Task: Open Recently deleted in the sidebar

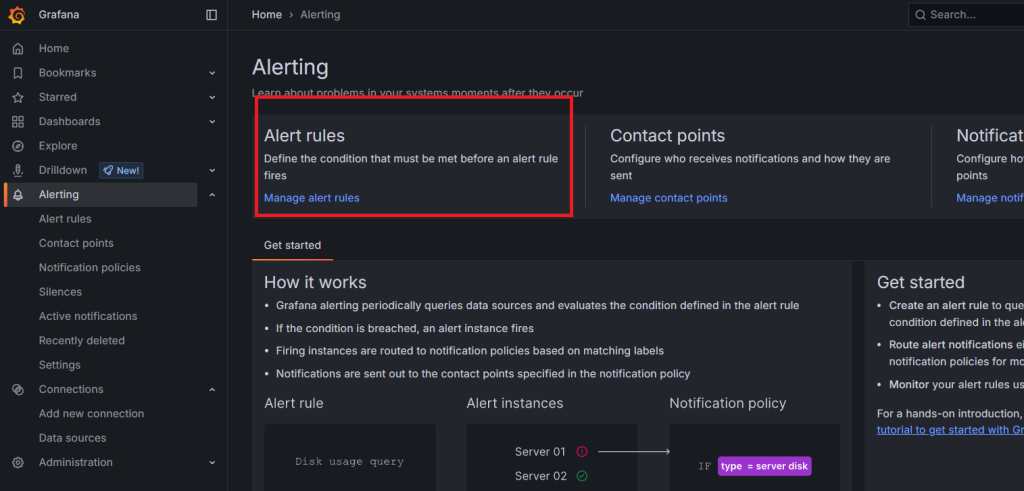Action: [x=82, y=340]
